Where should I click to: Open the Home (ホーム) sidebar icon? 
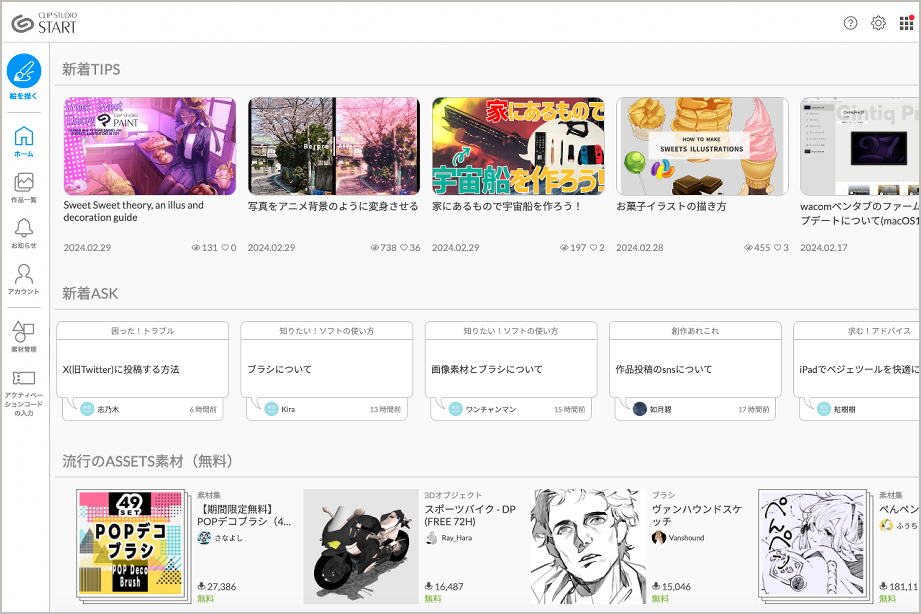tap(24, 137)
